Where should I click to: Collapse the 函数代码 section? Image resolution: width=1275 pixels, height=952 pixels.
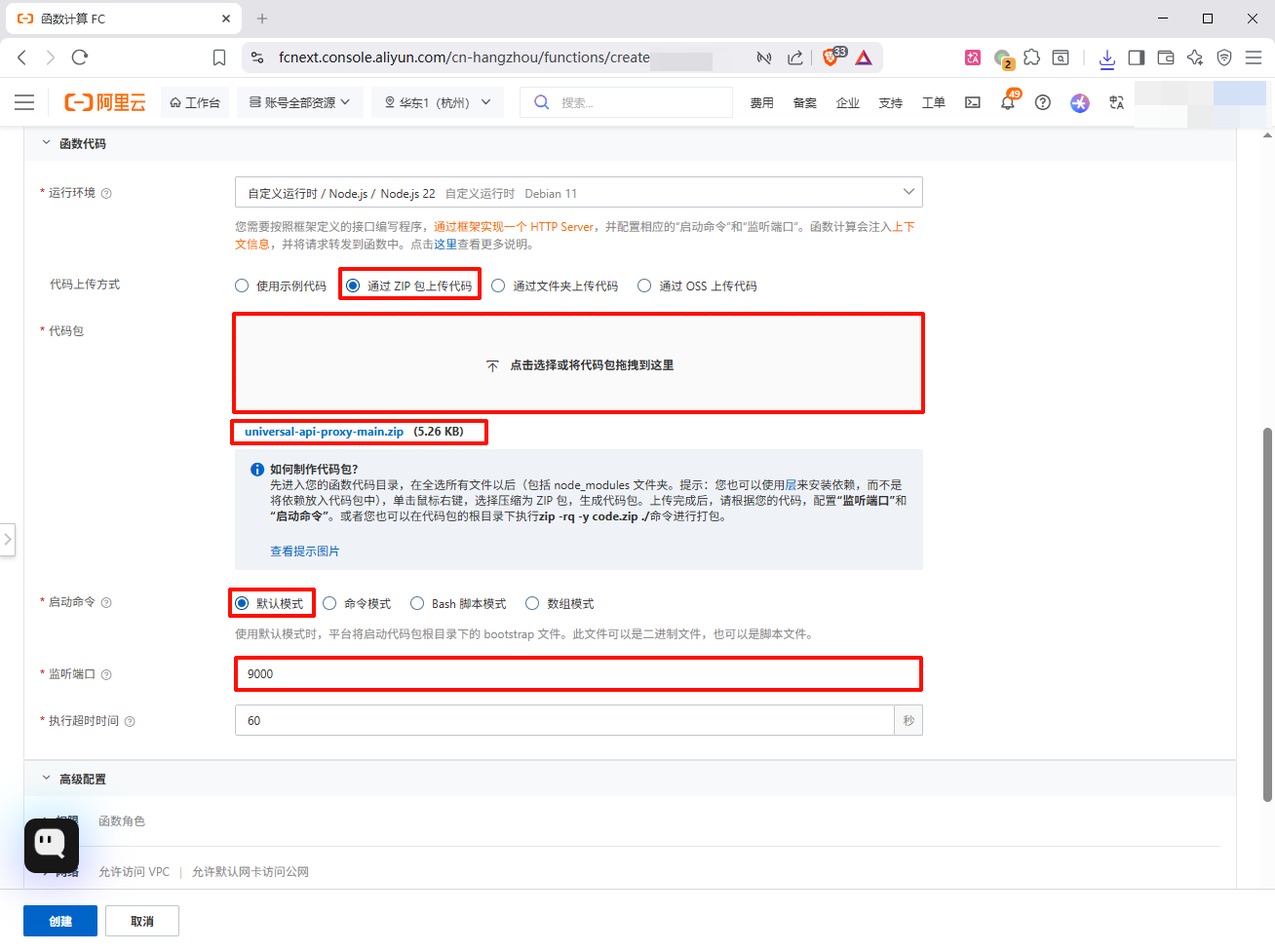click(x=46, y=143)
